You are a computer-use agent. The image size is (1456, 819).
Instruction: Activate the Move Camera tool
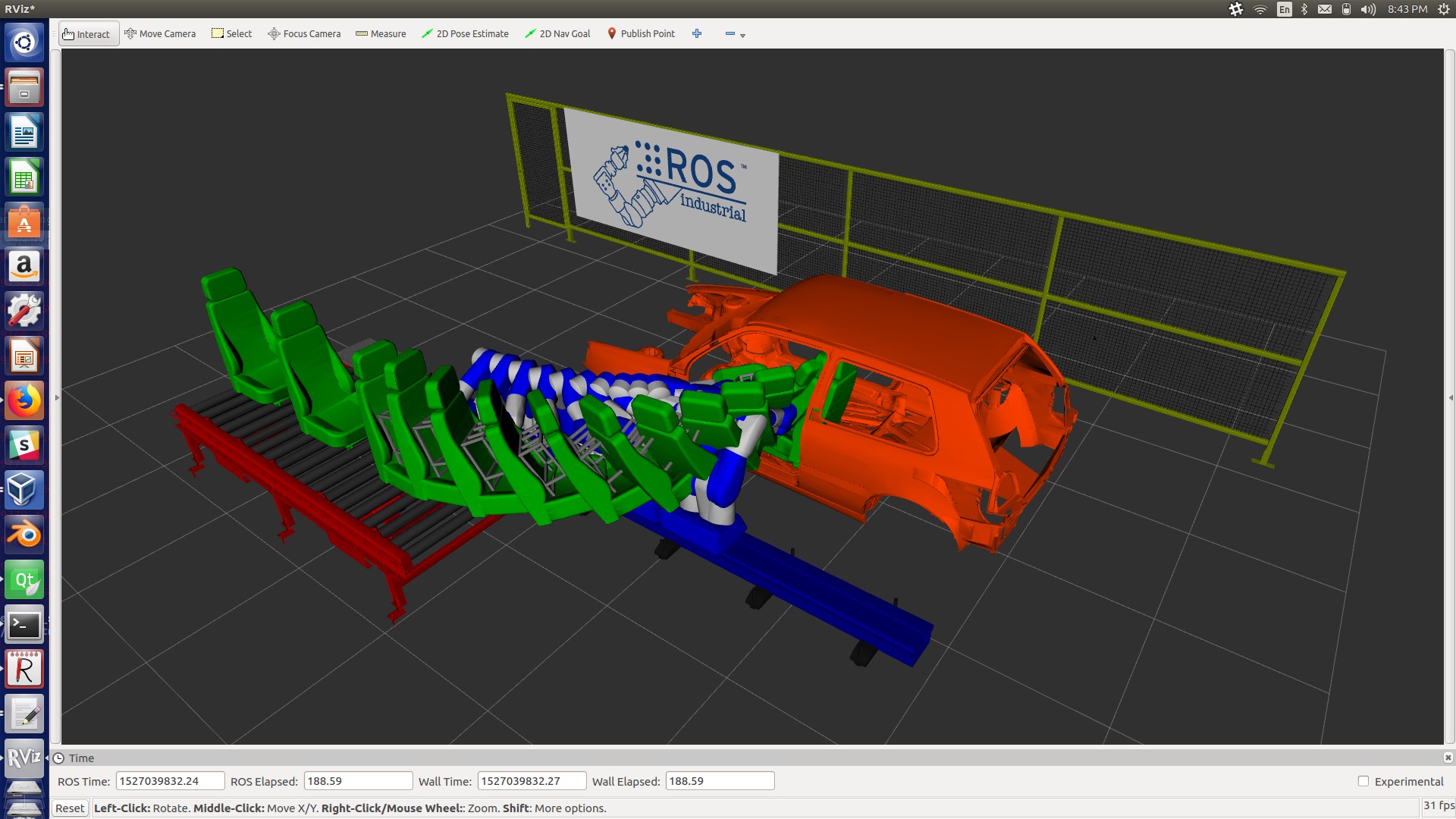click(x=160, y=34)
